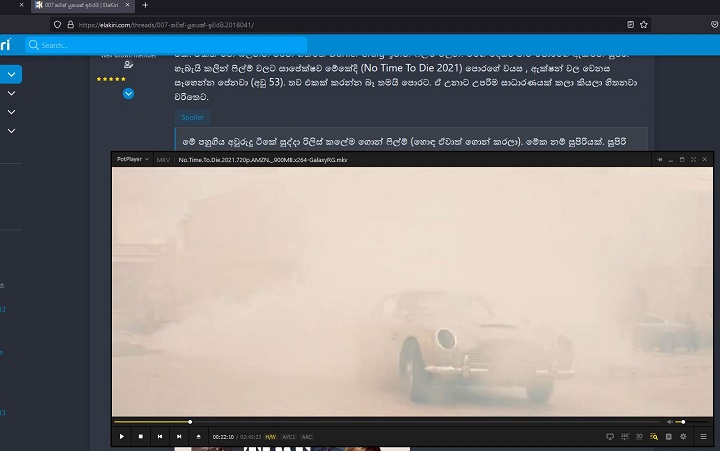Click the MKV format label
Image resolution: width=720 pixels, height=451 pixels.
(x=163, y=160)
